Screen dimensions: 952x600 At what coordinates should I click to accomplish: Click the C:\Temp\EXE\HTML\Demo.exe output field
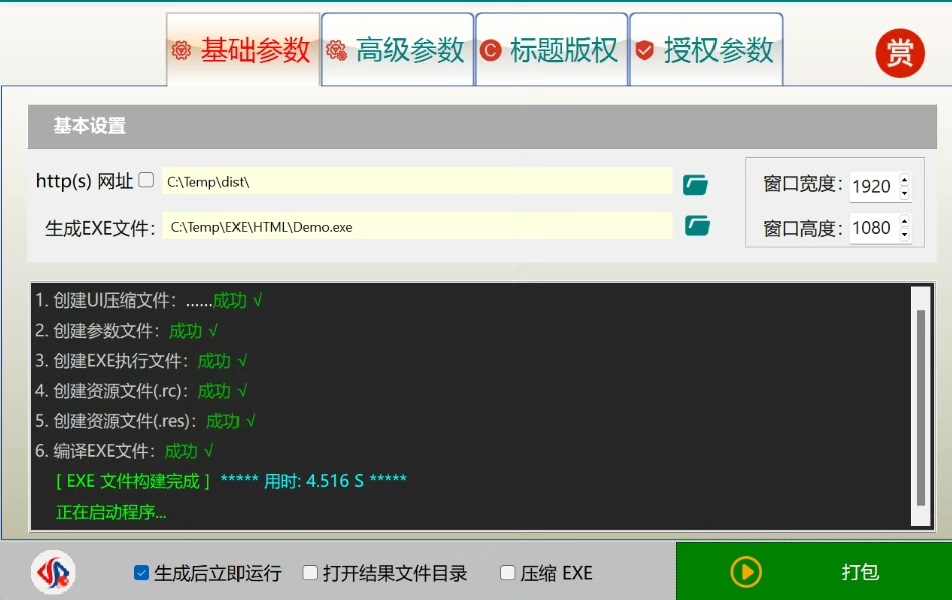(x=417, y=227)
